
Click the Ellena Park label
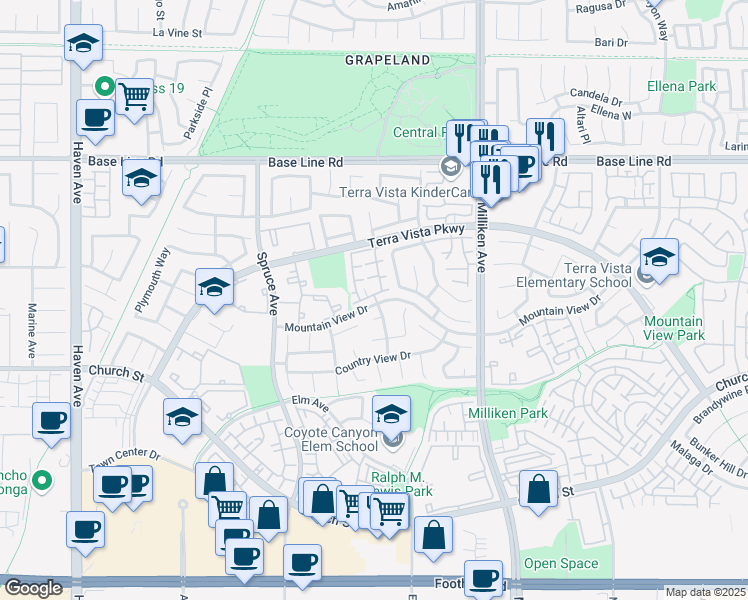[x=681, y=86]
